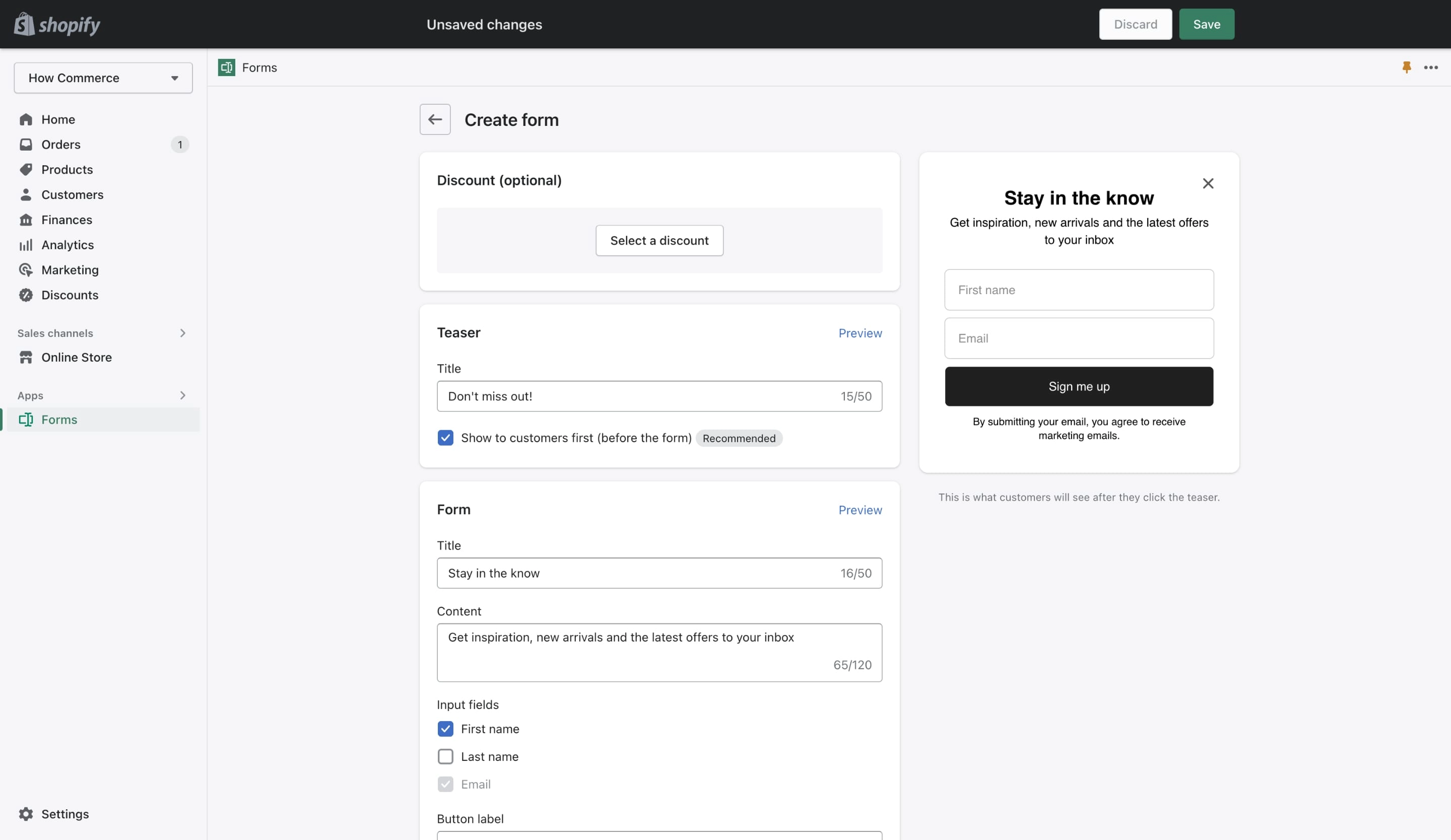Click the Orders badge showing 1
This screenshot has height=840, width=1451.
(x=180, y=145)
